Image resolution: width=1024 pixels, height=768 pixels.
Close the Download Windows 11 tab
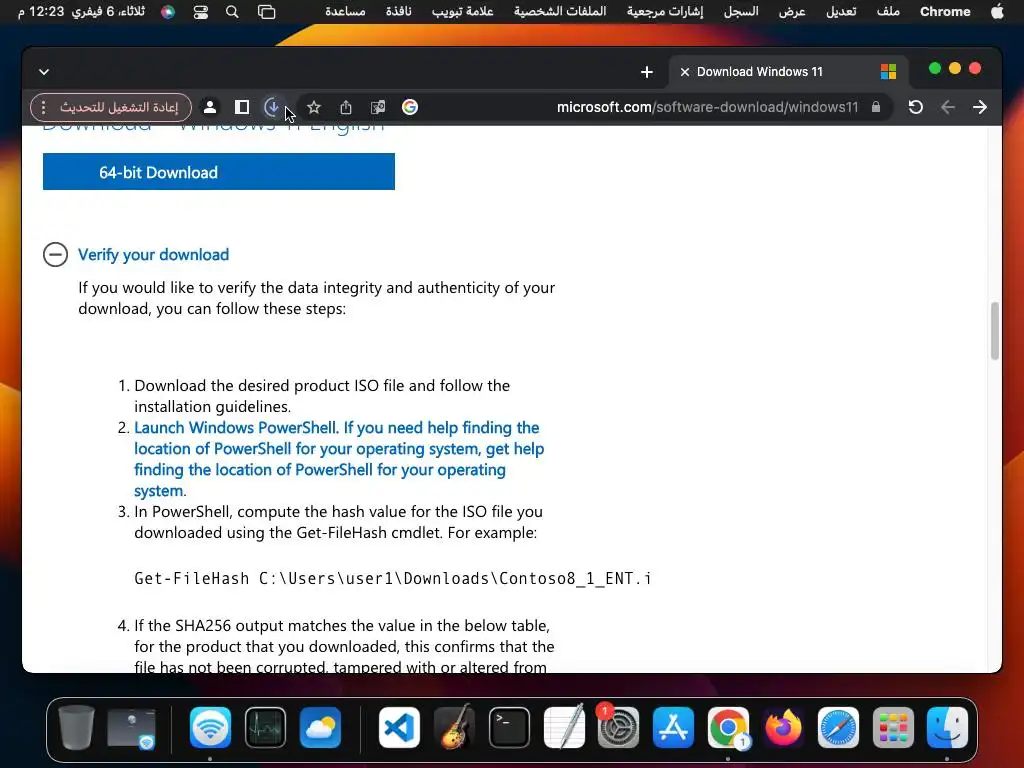684,72
